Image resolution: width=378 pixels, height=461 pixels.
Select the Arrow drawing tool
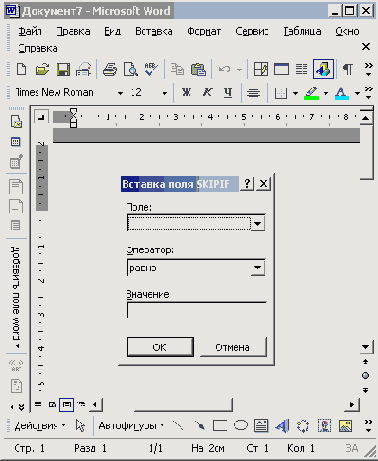pyautogui.click(x=199, y=426)
